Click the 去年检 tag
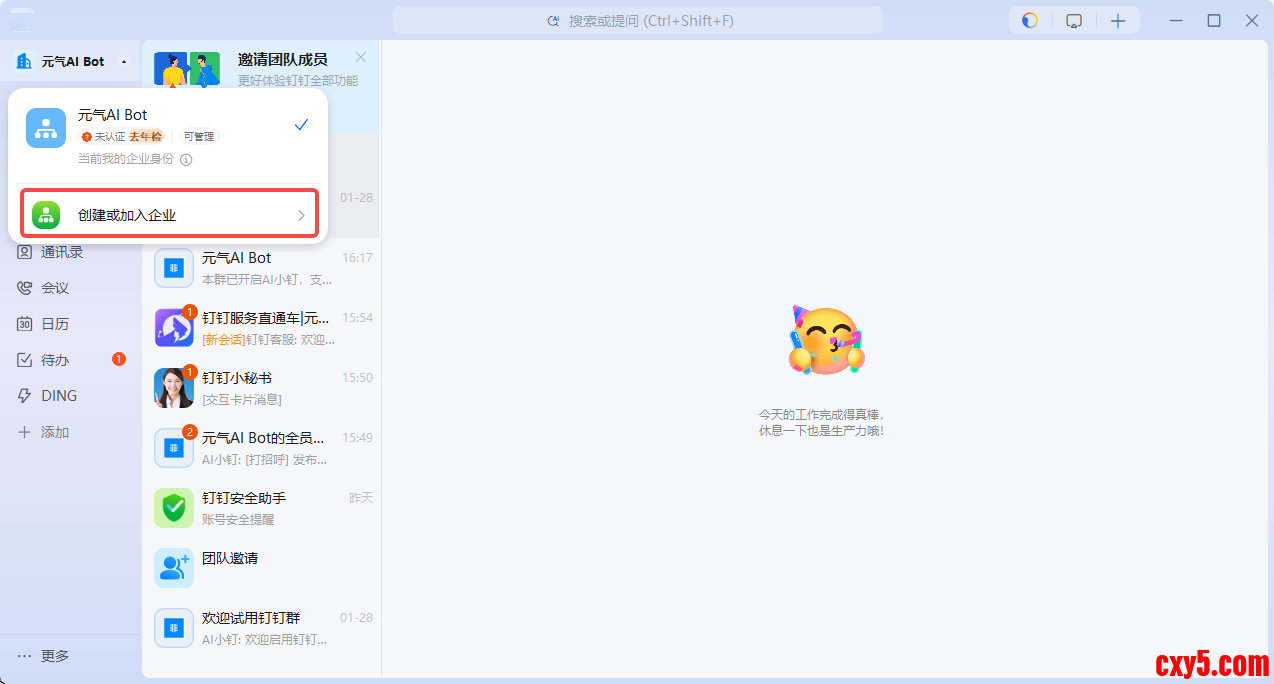Image resolution: width=1274 pixels, height=684 pixels. point(146,136)
